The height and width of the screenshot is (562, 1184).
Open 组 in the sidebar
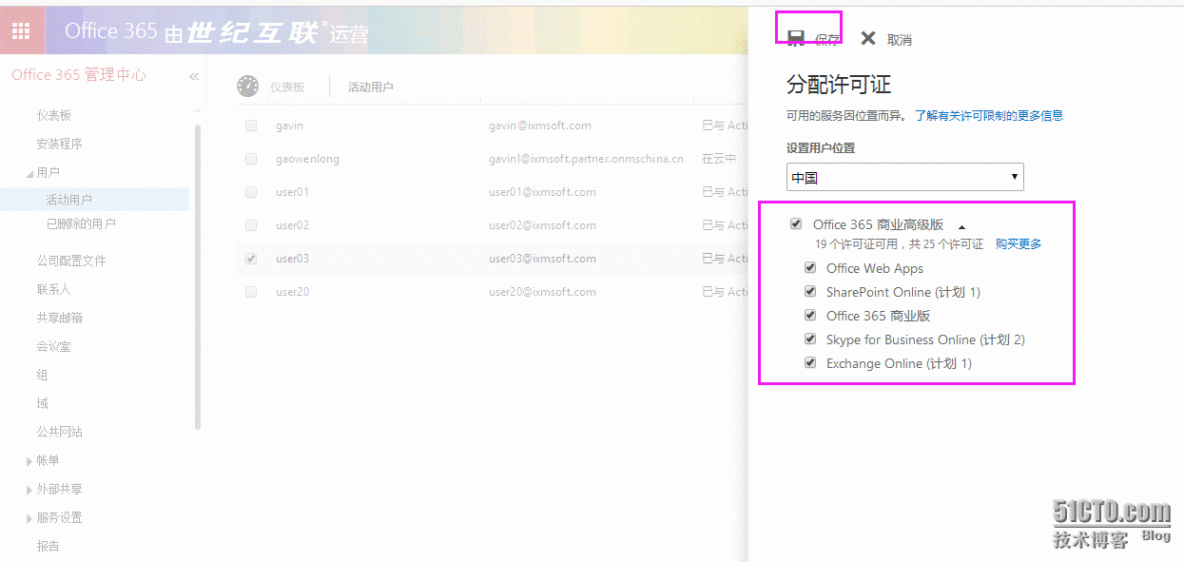(42, 375)
